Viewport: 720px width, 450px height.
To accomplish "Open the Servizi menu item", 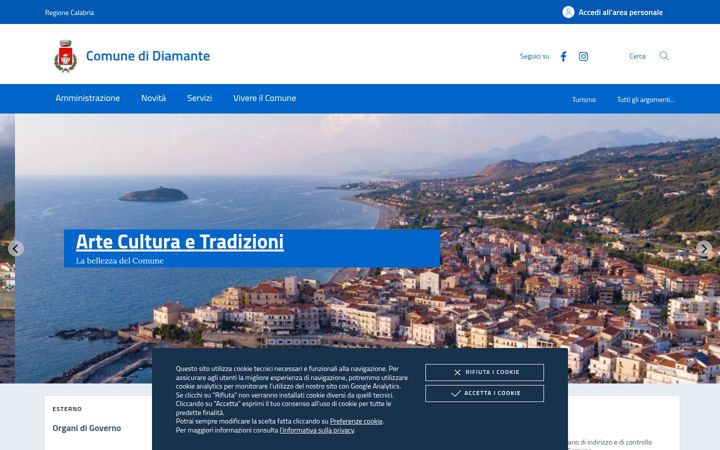I will [199, 98].
